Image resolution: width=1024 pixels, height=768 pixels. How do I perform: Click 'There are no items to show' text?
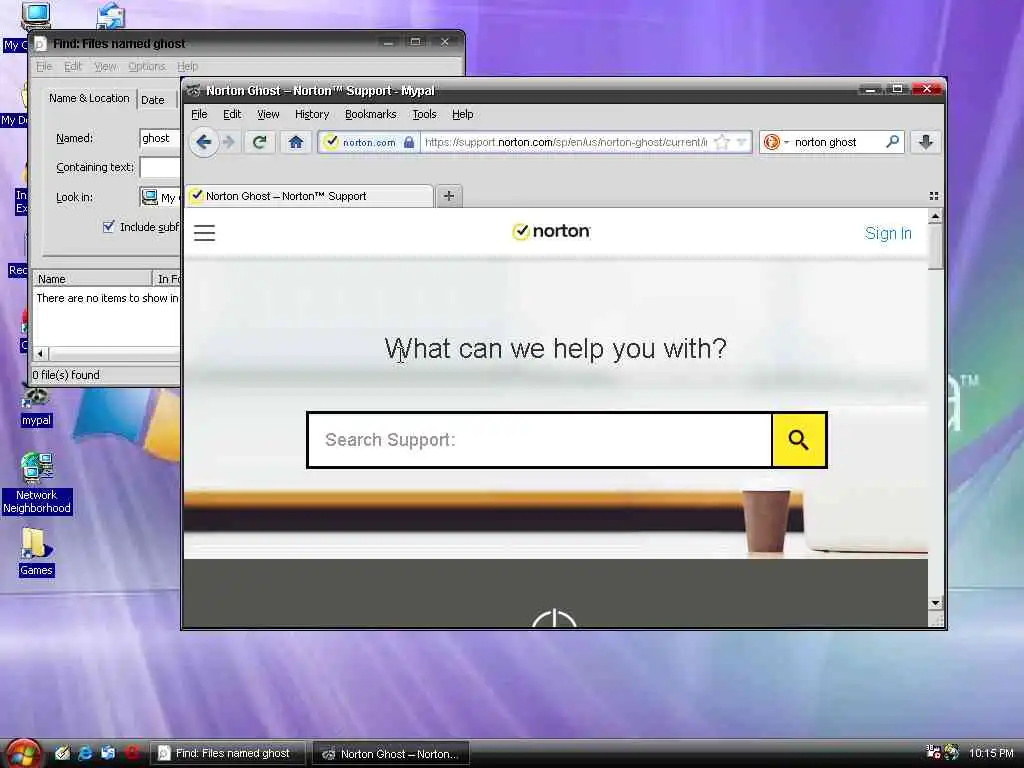pyautogui.click(x=108, y=298)
